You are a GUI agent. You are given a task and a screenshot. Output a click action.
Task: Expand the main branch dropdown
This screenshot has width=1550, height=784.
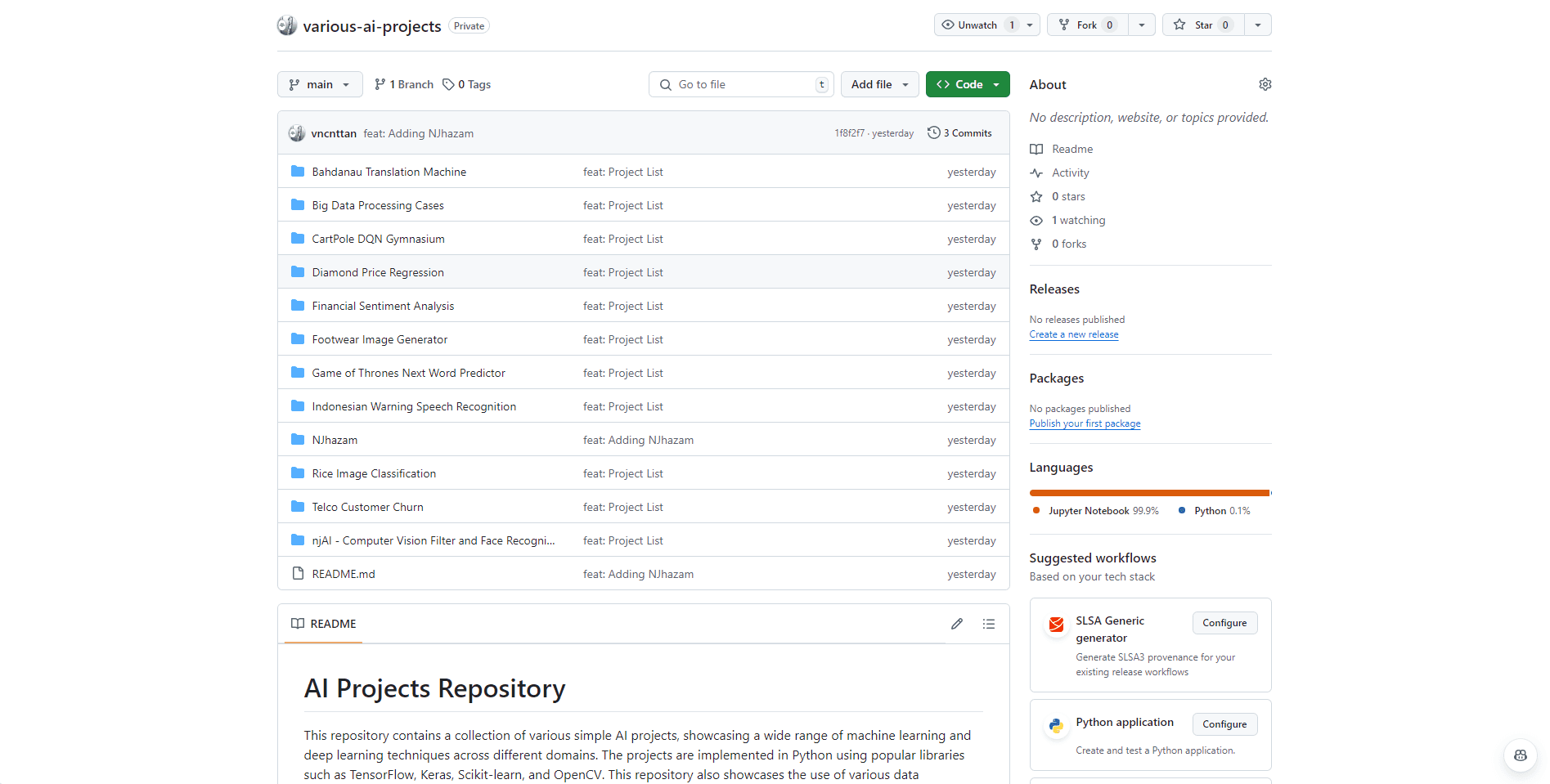[x=320, y=84]
